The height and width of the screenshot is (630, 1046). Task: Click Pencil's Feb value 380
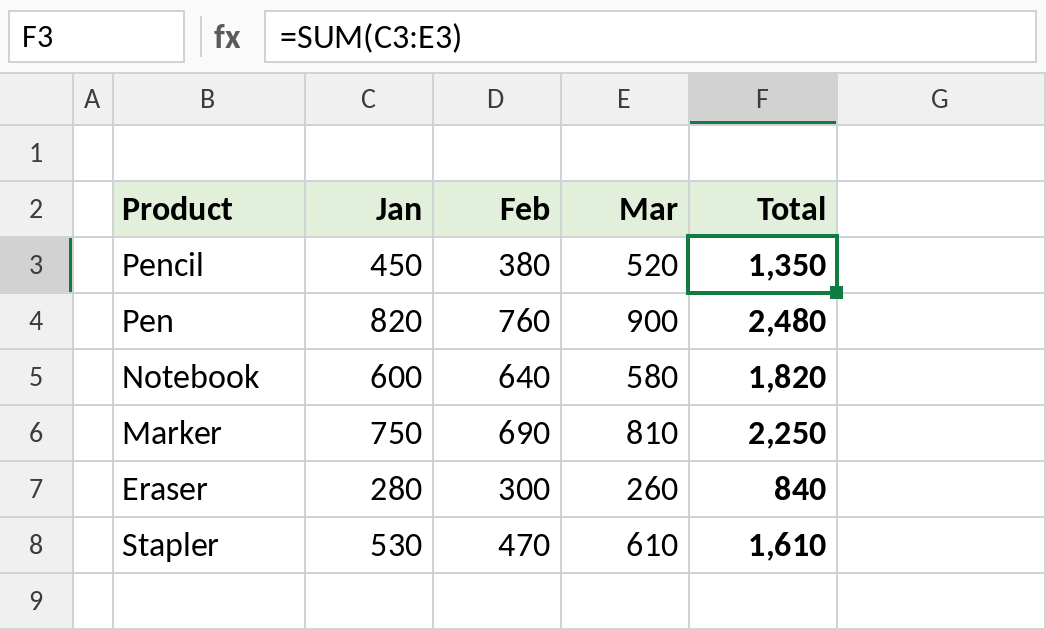point(497,265)
